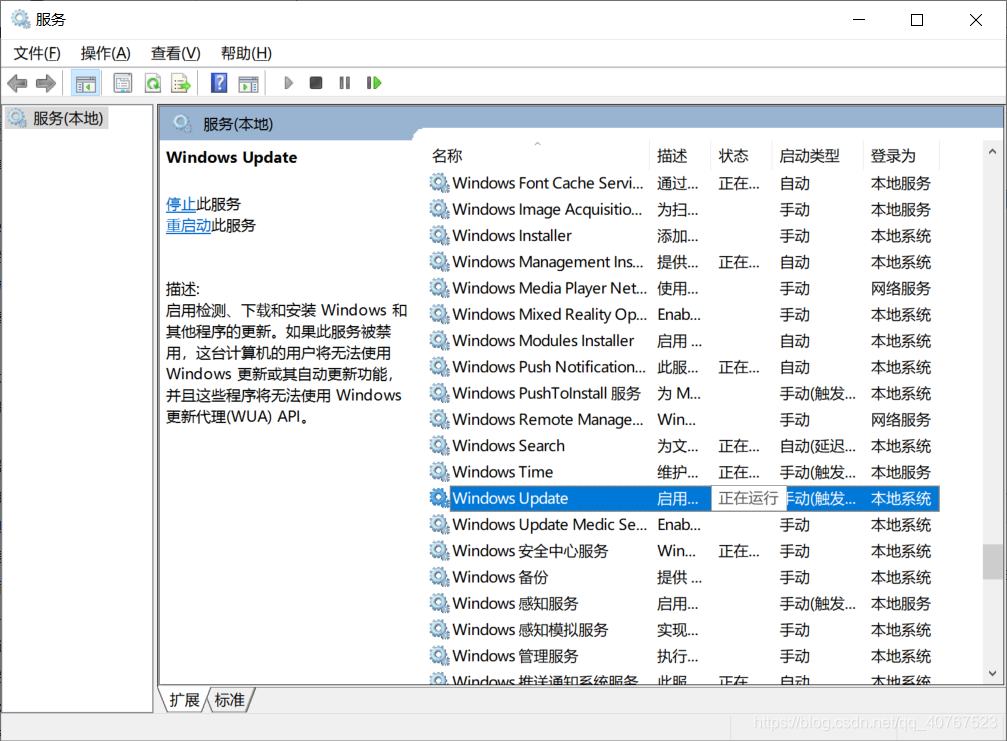This screenshot has height=741, width=1007.
Task: Click the 重启动 service link
Action: [x=189, y=225]
